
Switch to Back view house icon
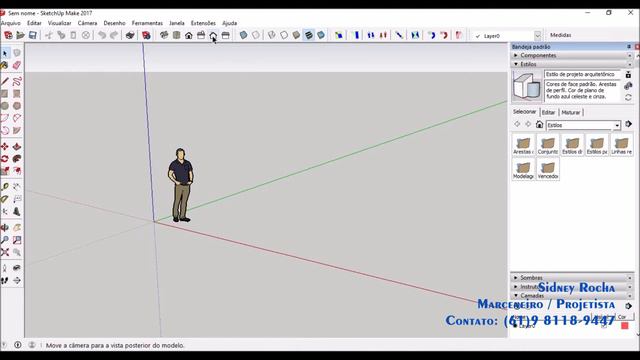(x=213, y=36)
